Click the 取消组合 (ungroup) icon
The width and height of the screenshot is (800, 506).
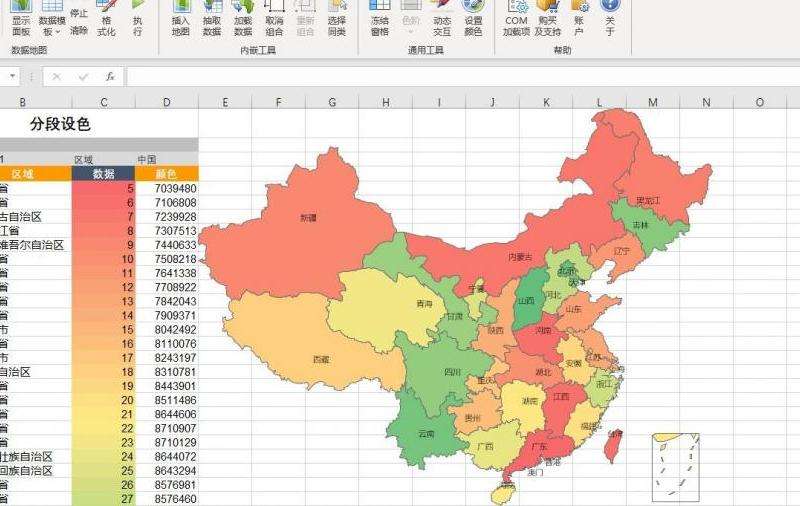click(x=274, y=17)
